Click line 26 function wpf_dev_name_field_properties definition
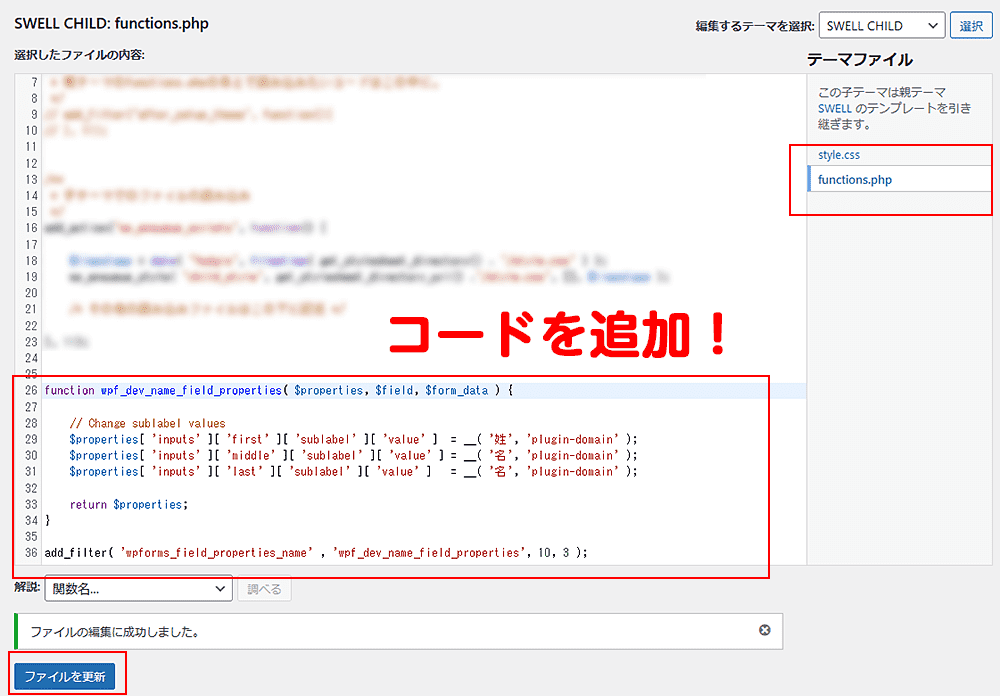 click(279, 390)
